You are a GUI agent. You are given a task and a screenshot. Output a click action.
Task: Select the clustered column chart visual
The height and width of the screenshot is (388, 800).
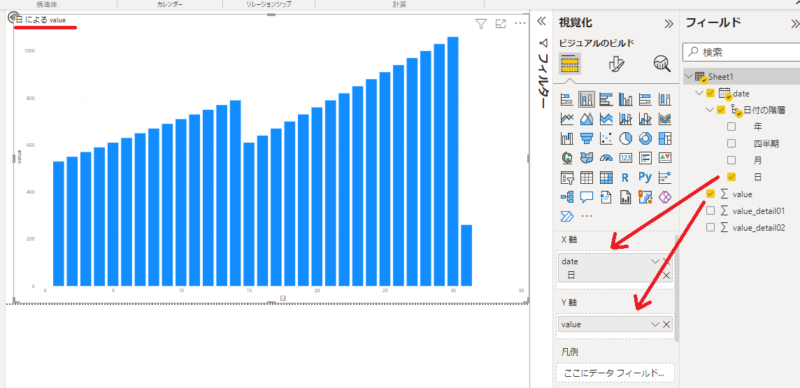(625, 99)
